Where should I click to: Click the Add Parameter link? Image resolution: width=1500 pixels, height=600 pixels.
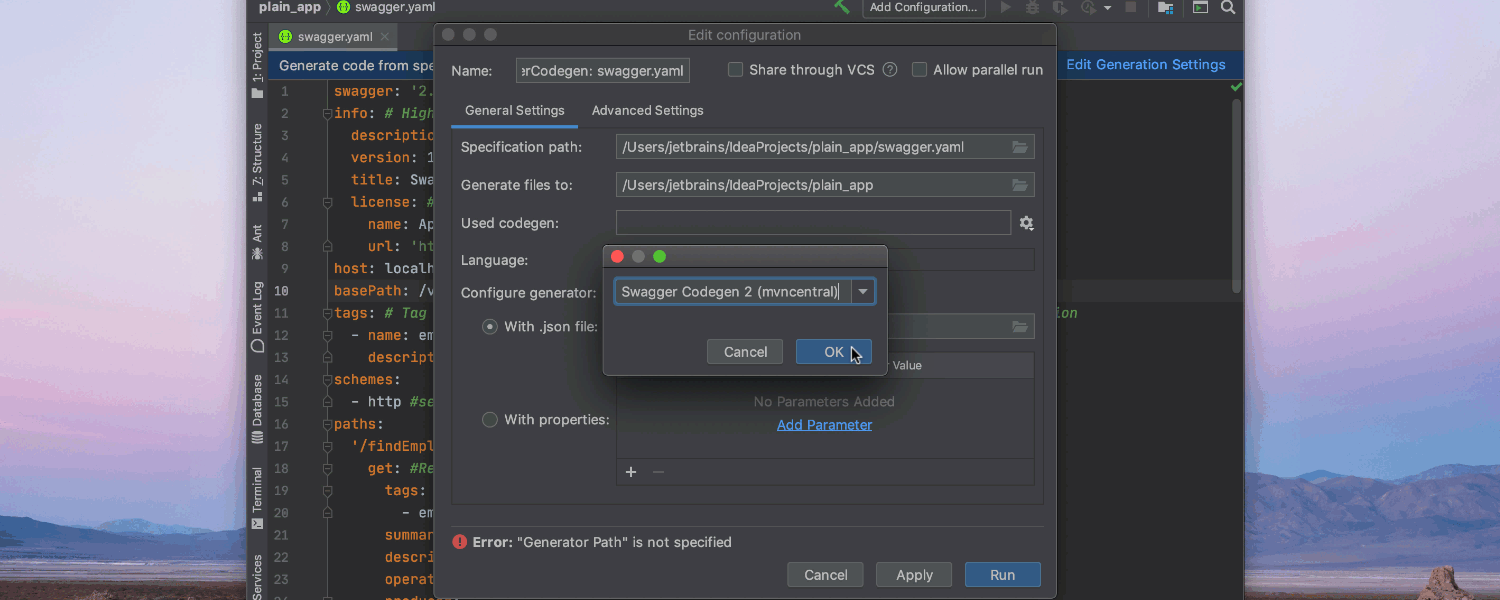tap(824, 425)
